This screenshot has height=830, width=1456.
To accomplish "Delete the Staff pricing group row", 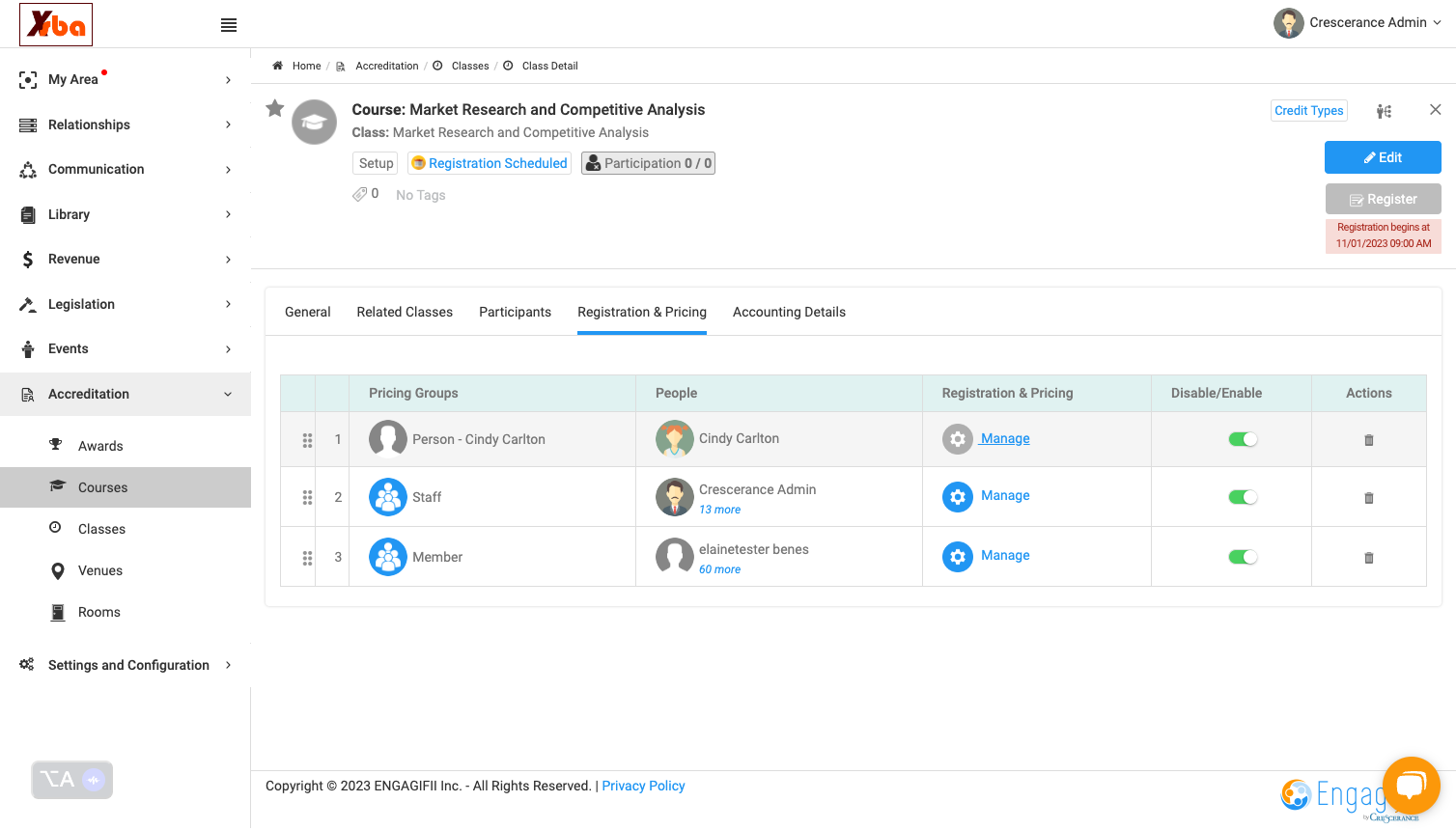I will (x=1368, y=498).
